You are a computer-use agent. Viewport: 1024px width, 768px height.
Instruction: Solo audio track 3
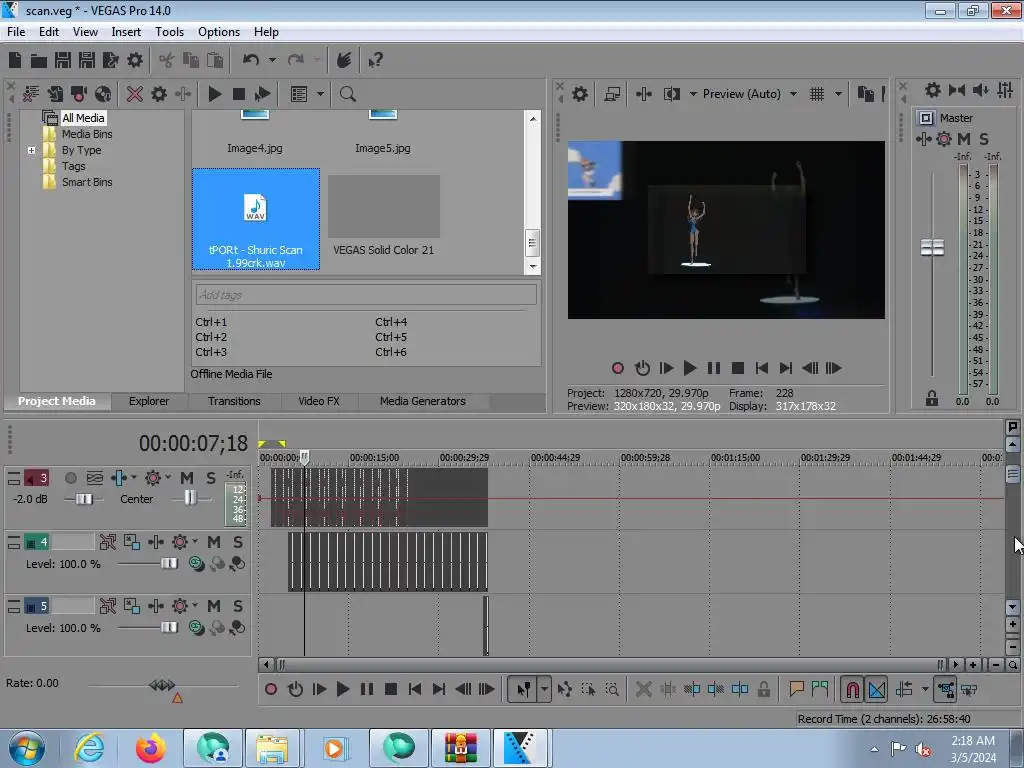tap(210, 478)
